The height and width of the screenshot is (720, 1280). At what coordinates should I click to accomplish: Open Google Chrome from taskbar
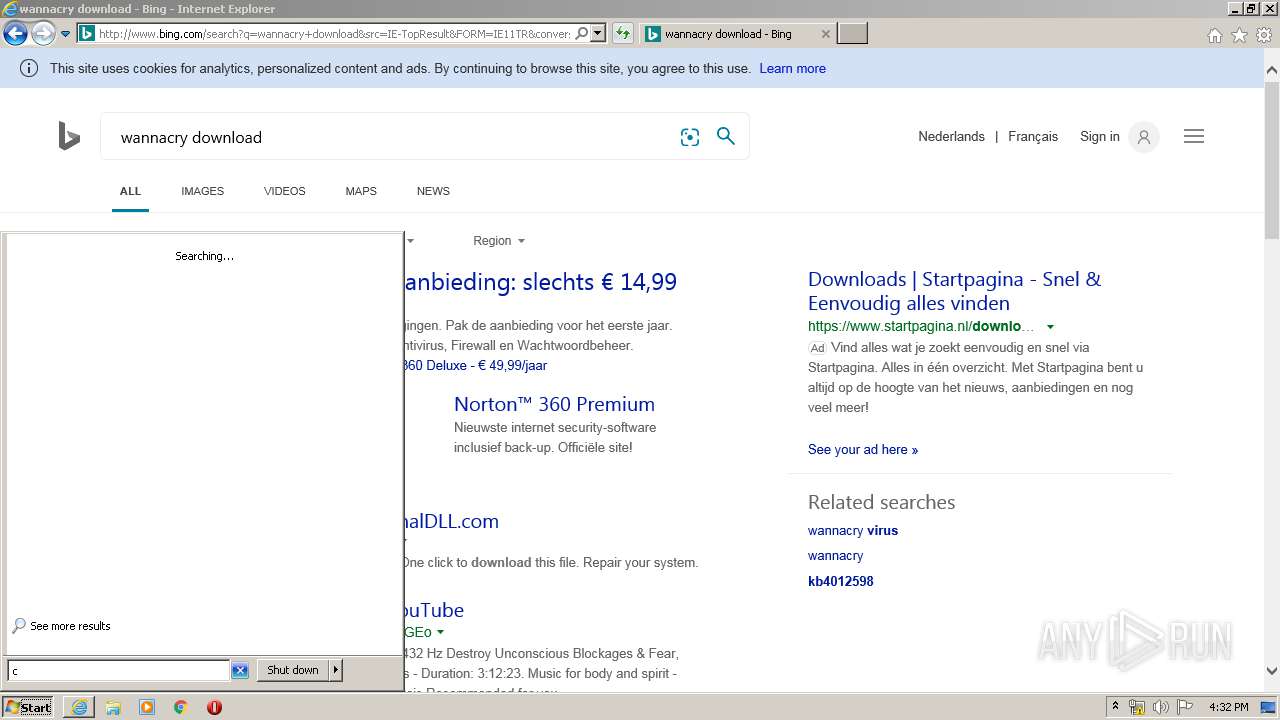pos(181,707)
